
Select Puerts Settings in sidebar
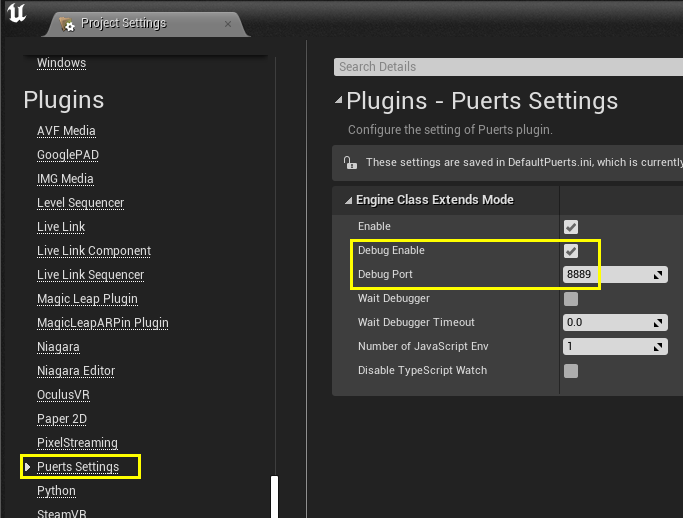(x=78, y=467)
